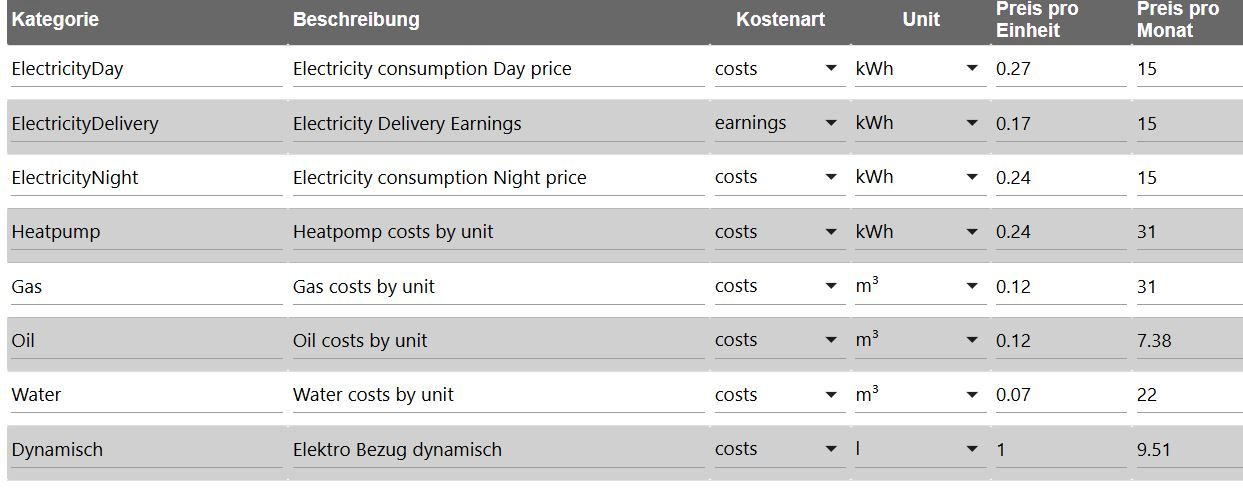This screenshot has width=1243, height=488.
Task: Open Kostenart dropdown in Oil row
Action: click(778, 340)
